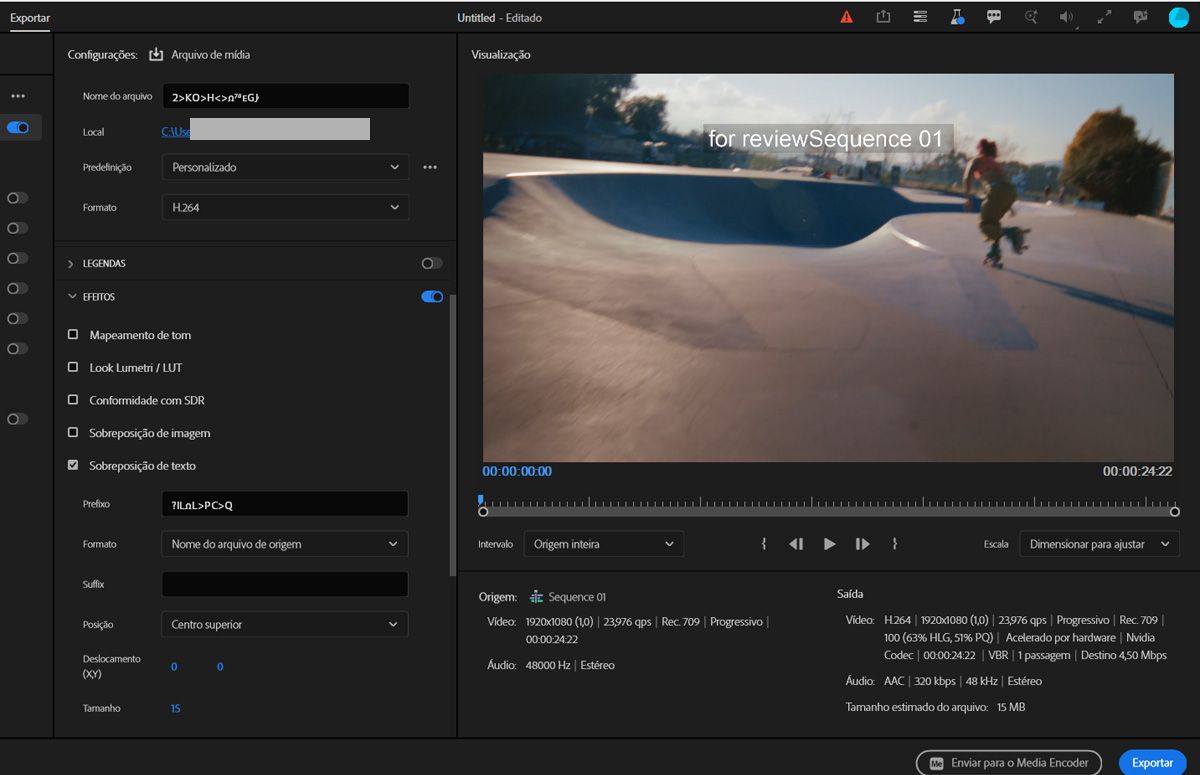Open the Quick Export share icon
This screenshot has width=1200, height=775.
883,17
